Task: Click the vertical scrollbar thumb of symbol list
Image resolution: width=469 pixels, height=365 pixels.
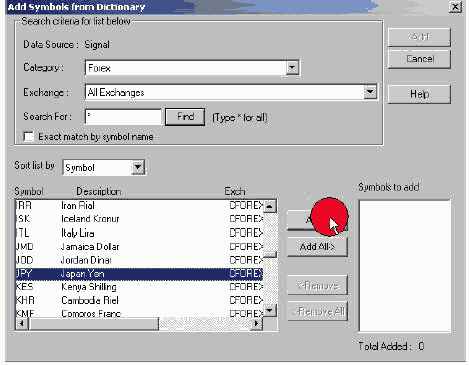Action: 270,255
